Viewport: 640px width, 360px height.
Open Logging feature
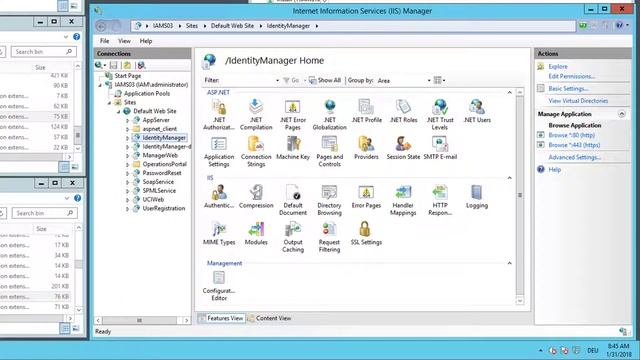(x=477, y=196)
